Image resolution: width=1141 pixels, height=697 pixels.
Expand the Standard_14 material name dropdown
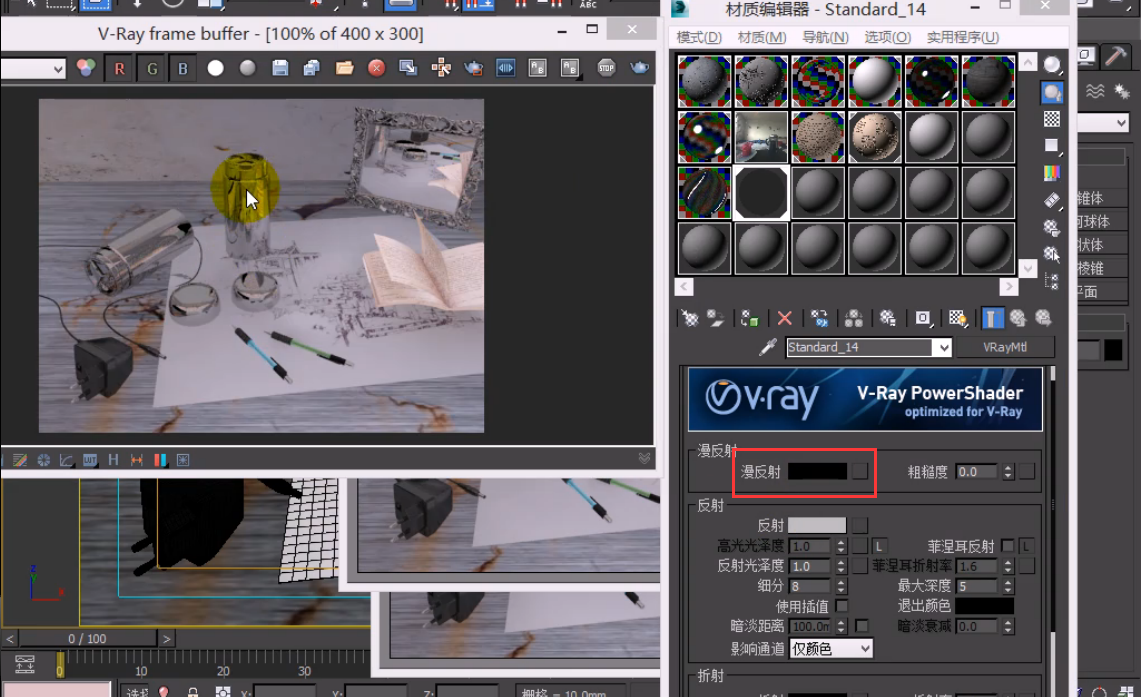point(941,348)
